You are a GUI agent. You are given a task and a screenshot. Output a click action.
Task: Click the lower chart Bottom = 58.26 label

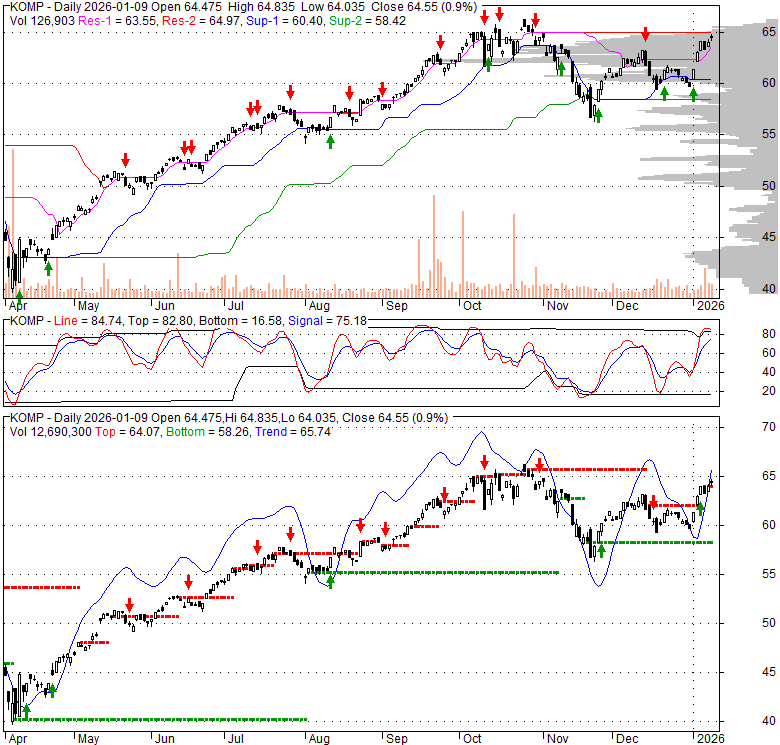click(208, 432)
